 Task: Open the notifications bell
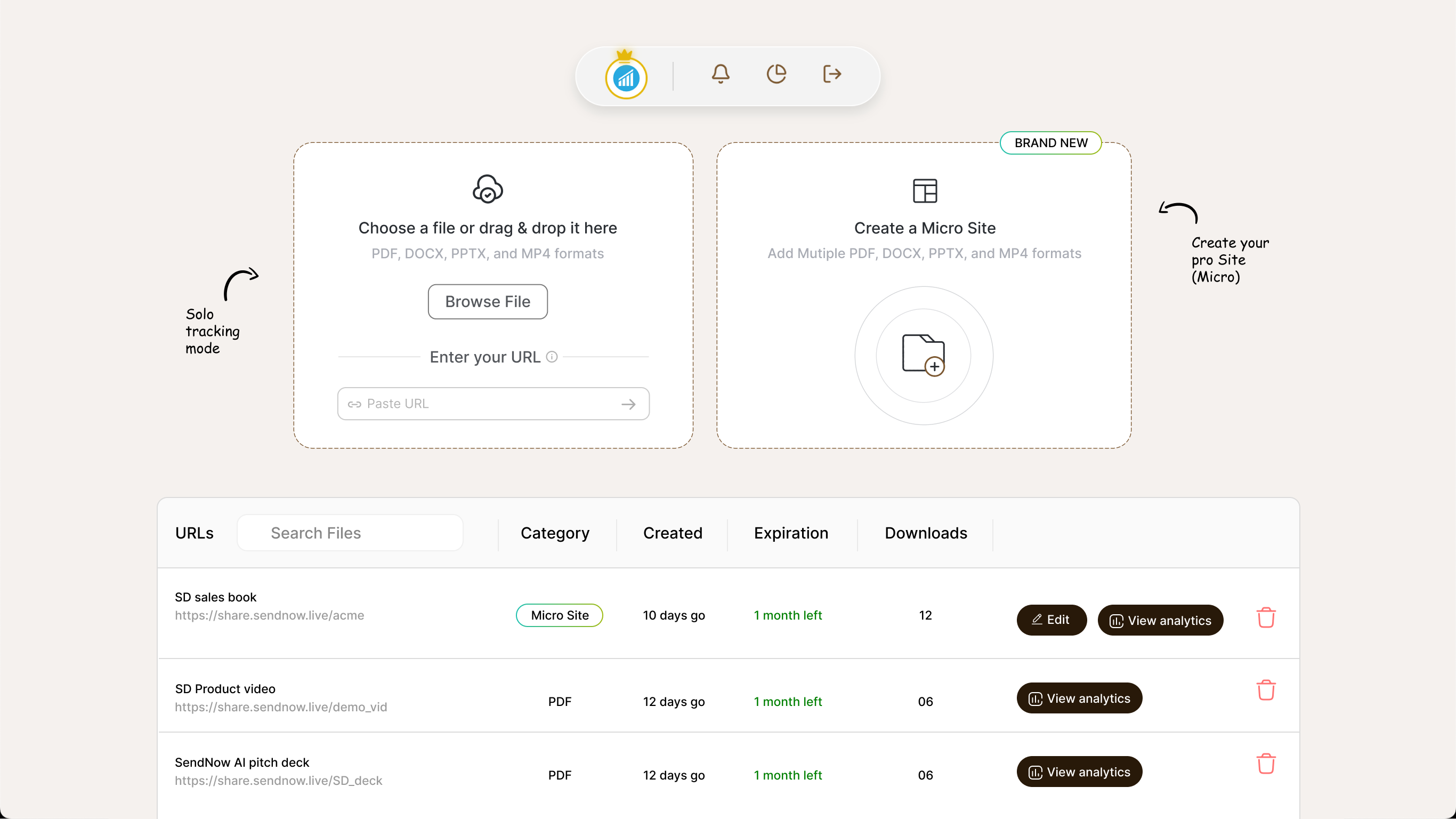point(720,74)
